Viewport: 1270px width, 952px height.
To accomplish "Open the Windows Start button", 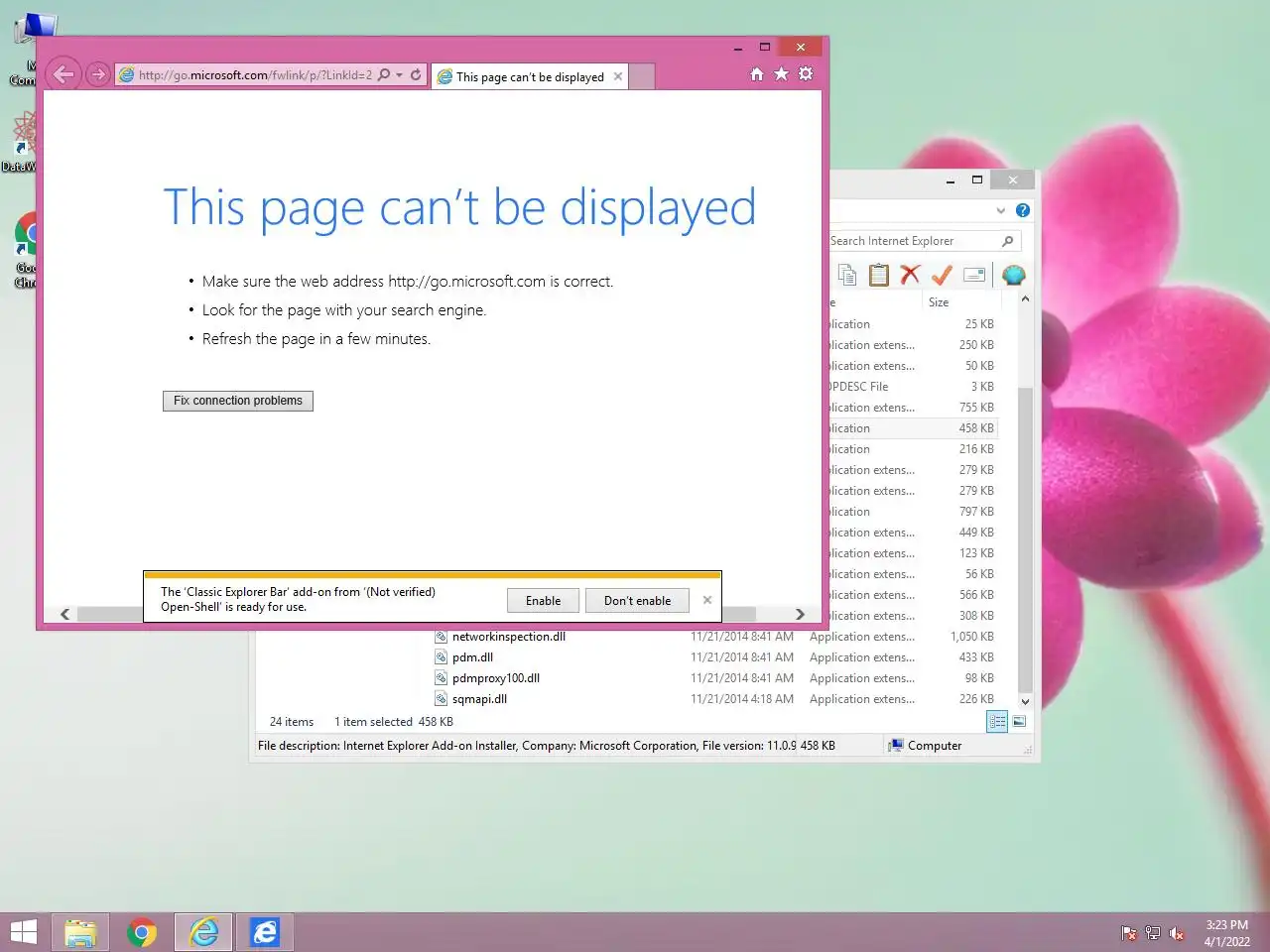I will [24, 932].
